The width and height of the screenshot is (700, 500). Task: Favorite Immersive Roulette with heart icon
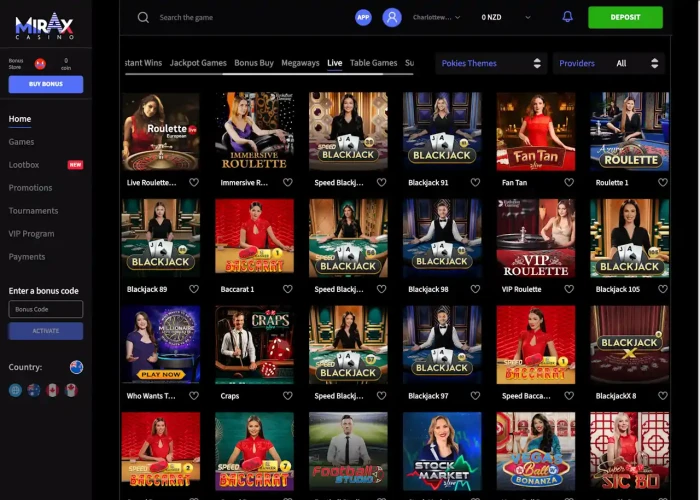[288, 182]
